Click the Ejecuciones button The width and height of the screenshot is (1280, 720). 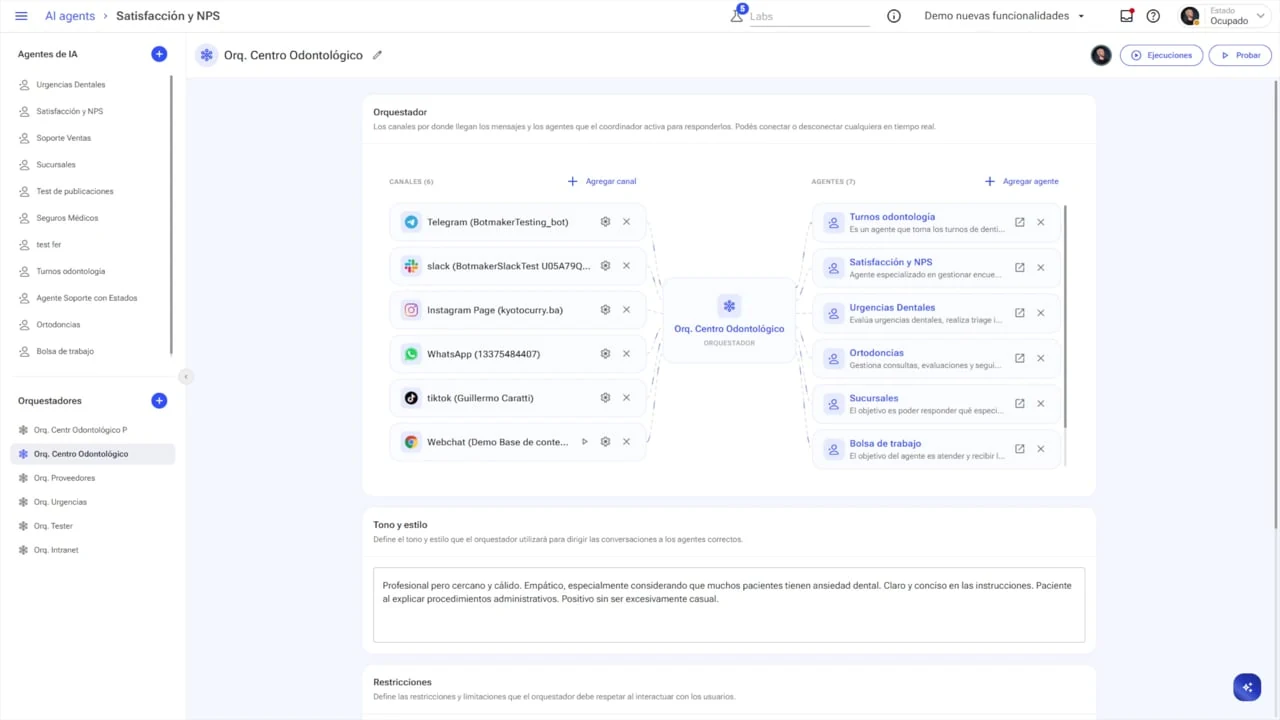click(1161, 55)
